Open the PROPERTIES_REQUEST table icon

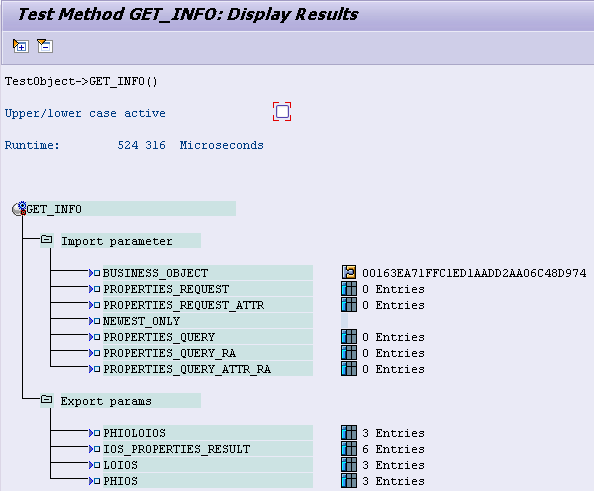tap(349, 289)
